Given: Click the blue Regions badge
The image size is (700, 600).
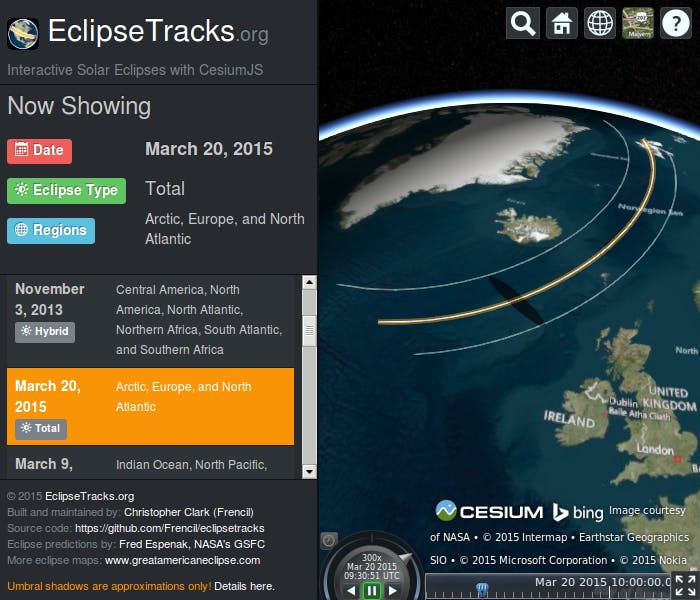Looking at the screenshot, I should pos(51,230).
